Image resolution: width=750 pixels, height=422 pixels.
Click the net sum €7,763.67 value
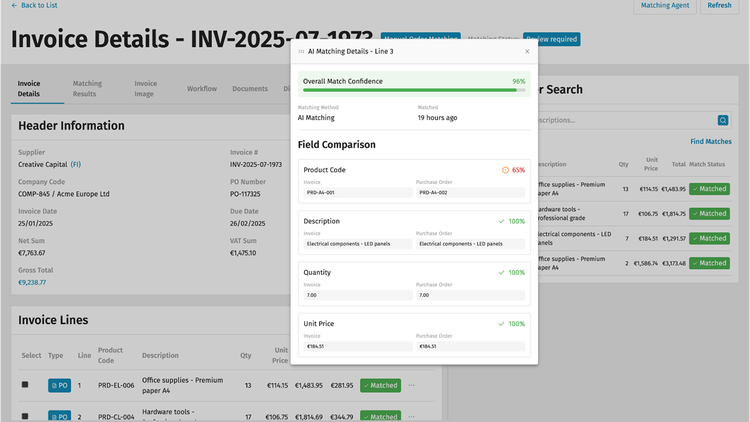coord(32,253)
